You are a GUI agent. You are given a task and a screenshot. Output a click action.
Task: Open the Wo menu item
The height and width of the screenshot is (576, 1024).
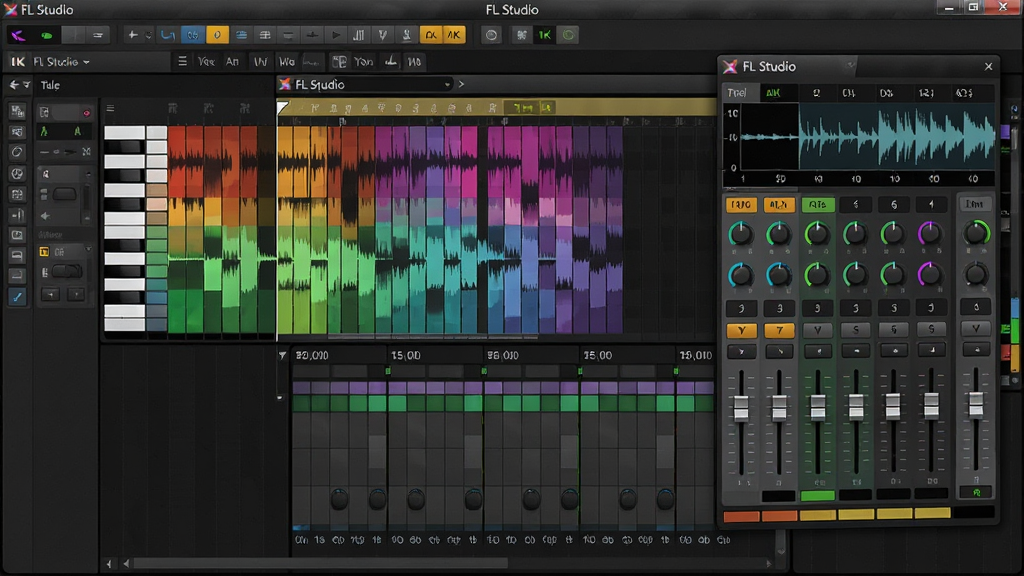[x=287, y=61]
